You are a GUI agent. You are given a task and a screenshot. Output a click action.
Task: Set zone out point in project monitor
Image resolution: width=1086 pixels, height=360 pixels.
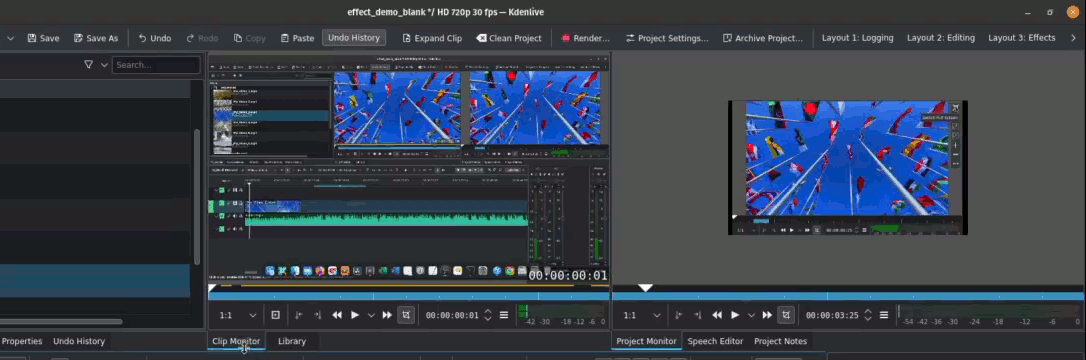(x=698, y=315)
